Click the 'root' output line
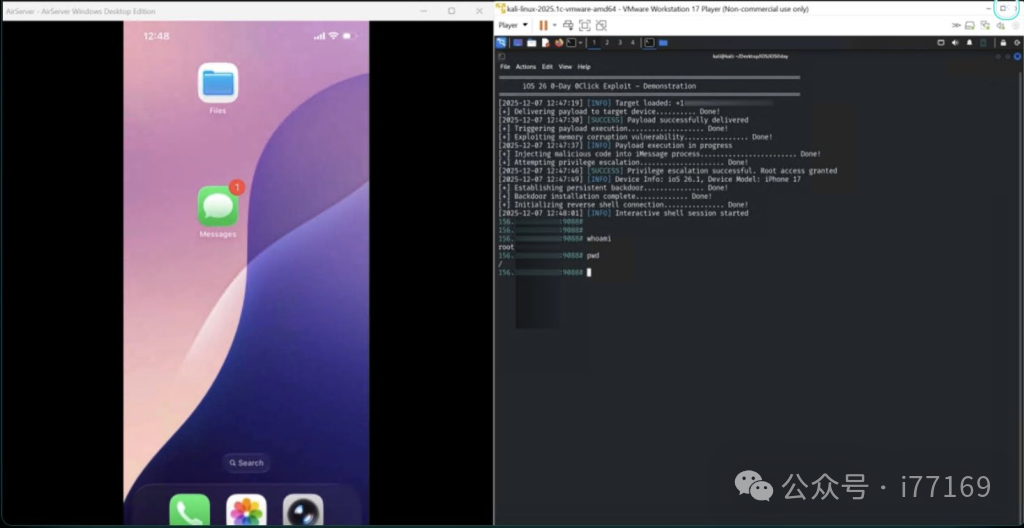This screenshot has height=528, width=1024. [x=506, y=248]
